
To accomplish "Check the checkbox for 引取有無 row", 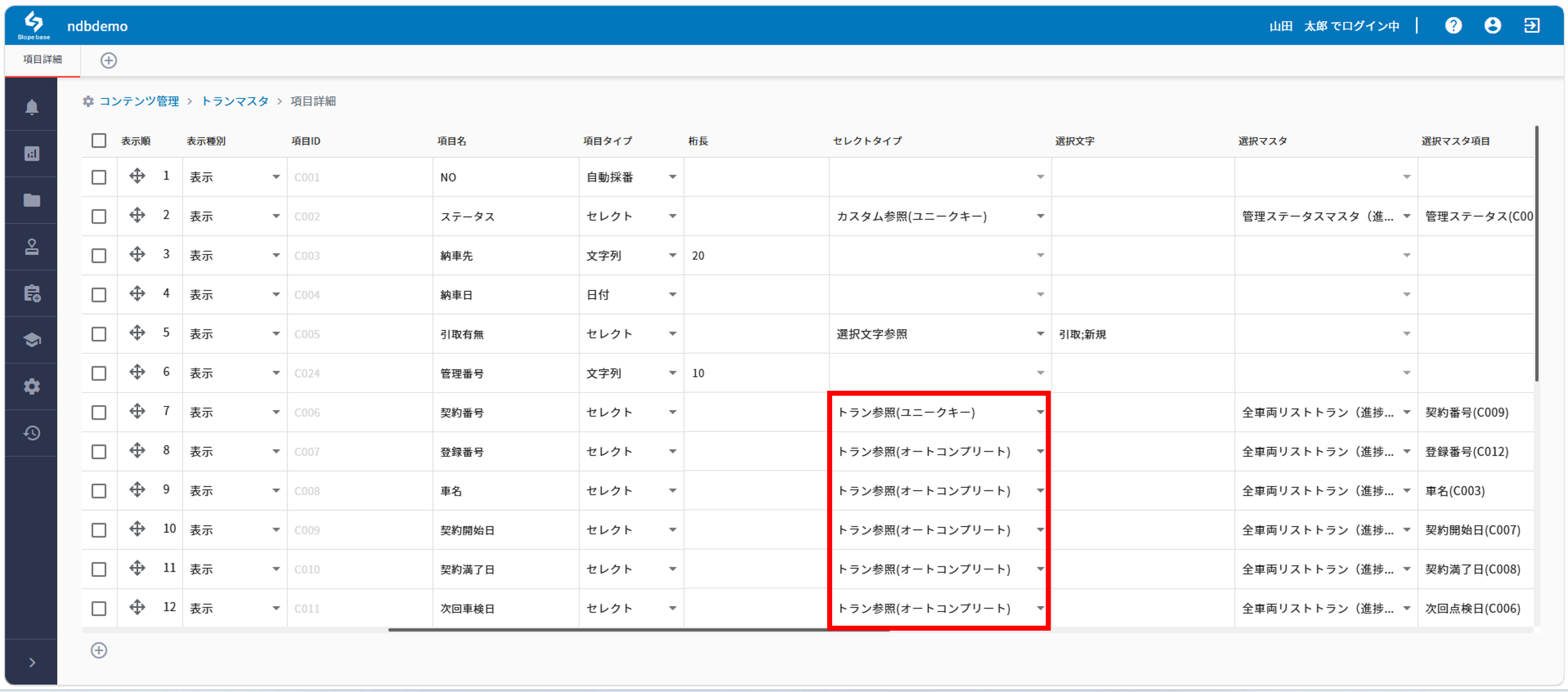I will click(x=99, y=334).
